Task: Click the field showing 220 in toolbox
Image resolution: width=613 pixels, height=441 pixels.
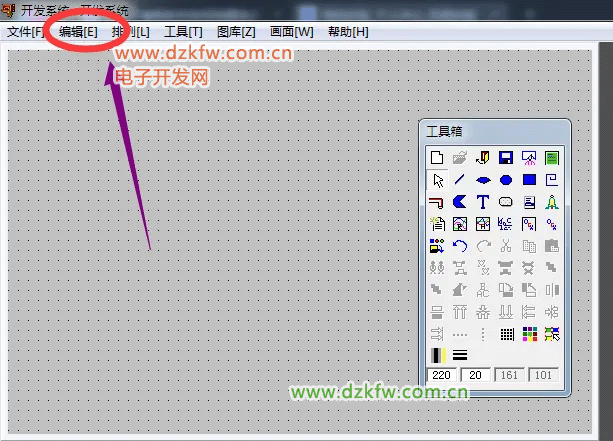Action: tap(441, 376)
